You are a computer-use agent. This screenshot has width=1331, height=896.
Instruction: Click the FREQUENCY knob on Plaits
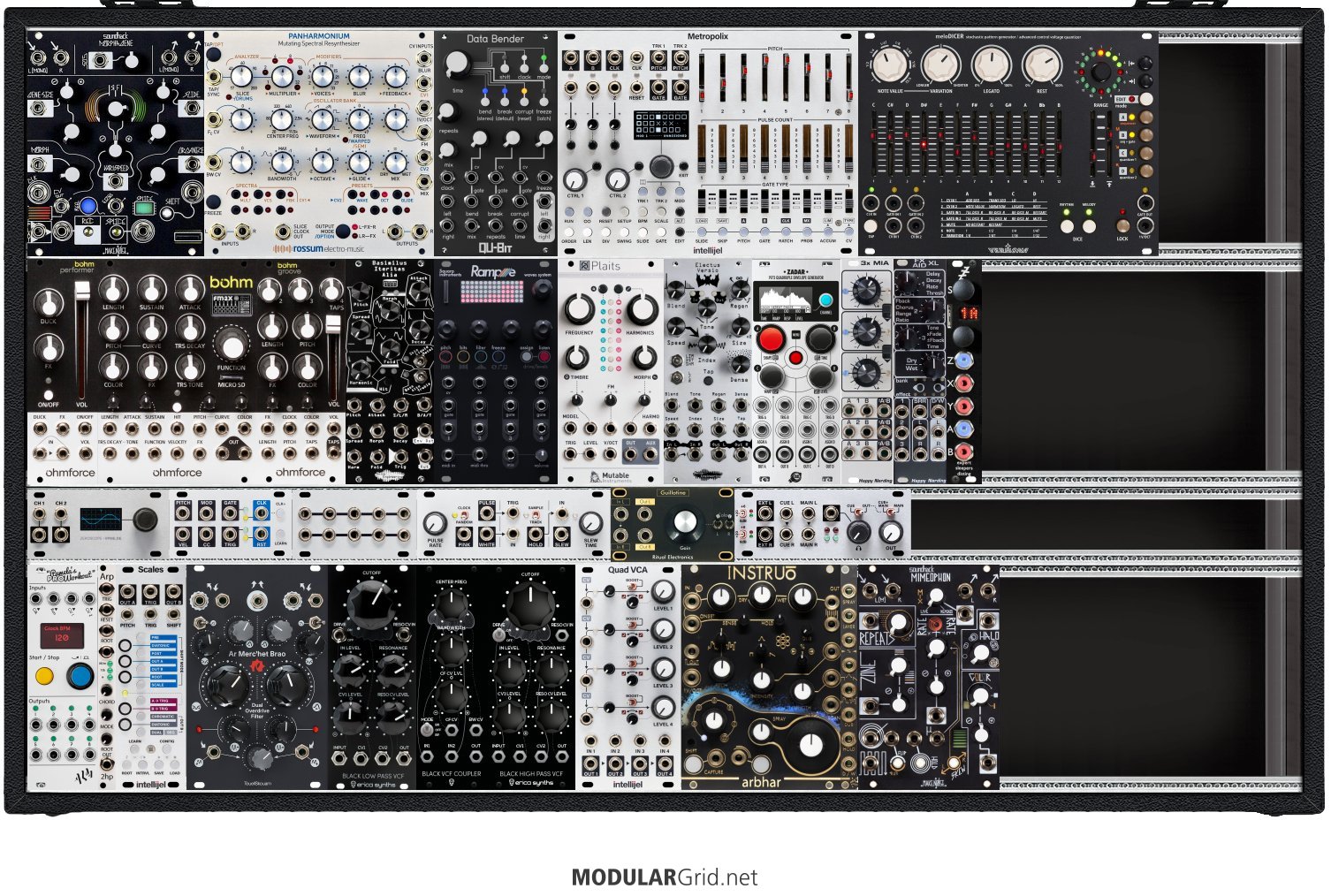coord(579,308)
